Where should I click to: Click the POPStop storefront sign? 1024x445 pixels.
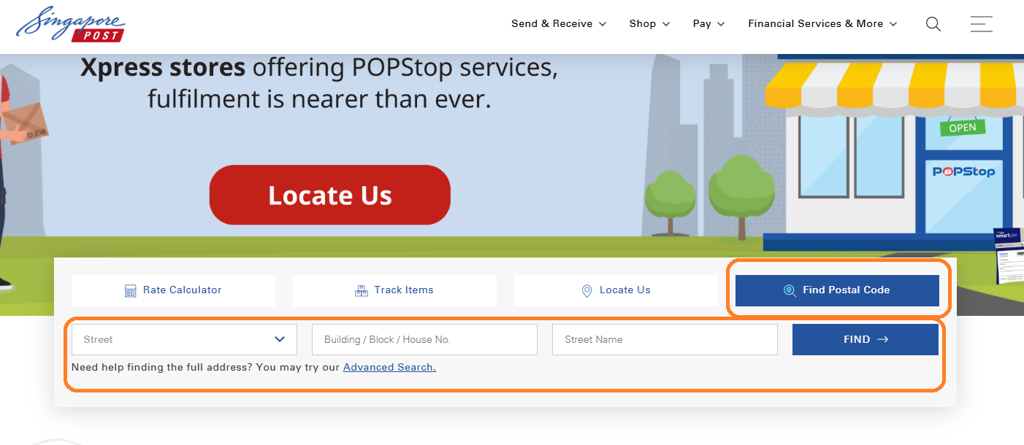click(965, 171)
